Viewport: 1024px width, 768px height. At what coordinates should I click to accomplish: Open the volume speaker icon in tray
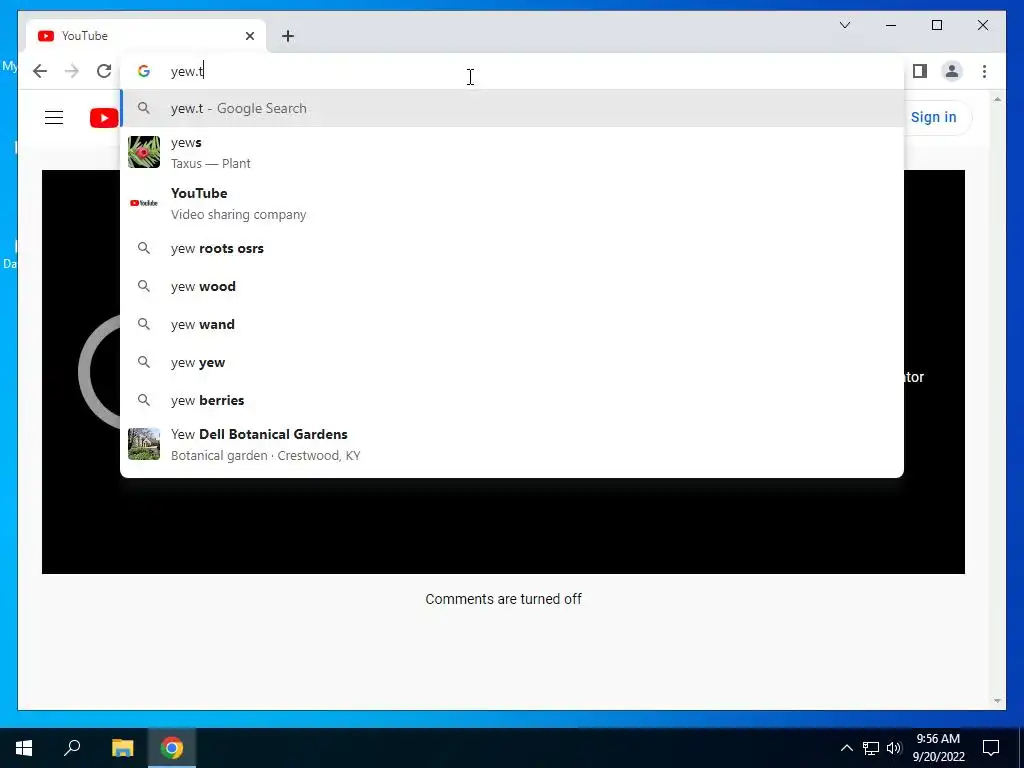(x=894, y=748)
